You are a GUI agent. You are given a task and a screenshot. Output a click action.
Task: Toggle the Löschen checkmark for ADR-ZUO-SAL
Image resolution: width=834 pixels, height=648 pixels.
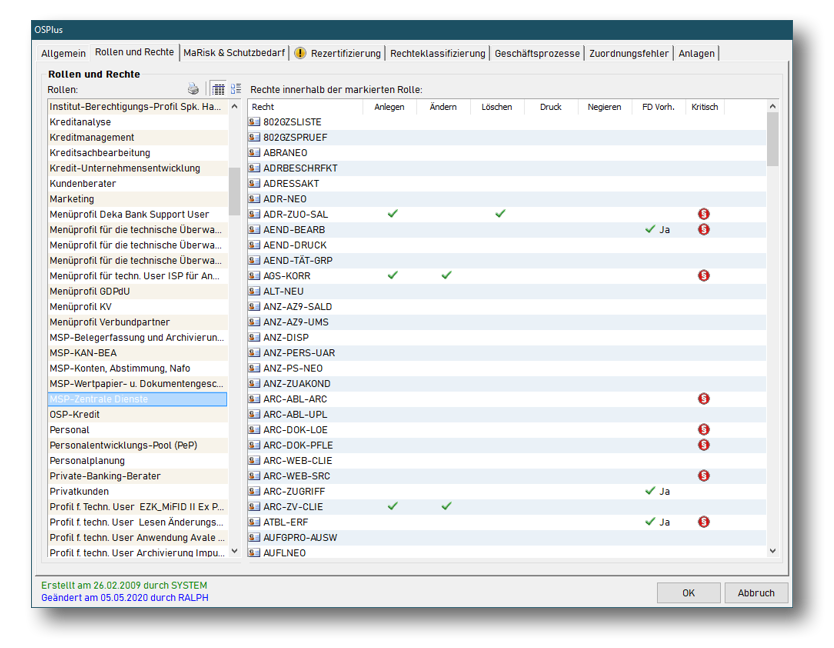tap(500, 214)
